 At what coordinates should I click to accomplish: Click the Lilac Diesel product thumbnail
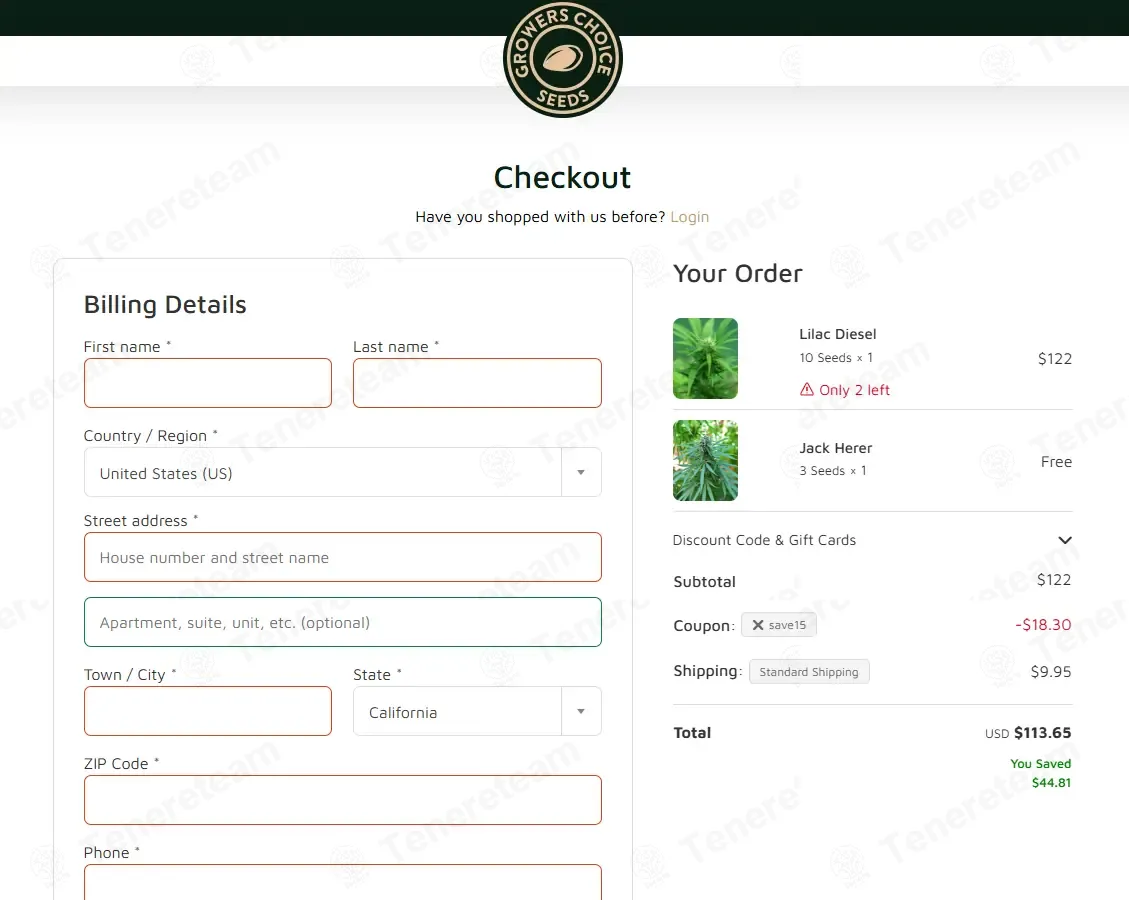706,359
